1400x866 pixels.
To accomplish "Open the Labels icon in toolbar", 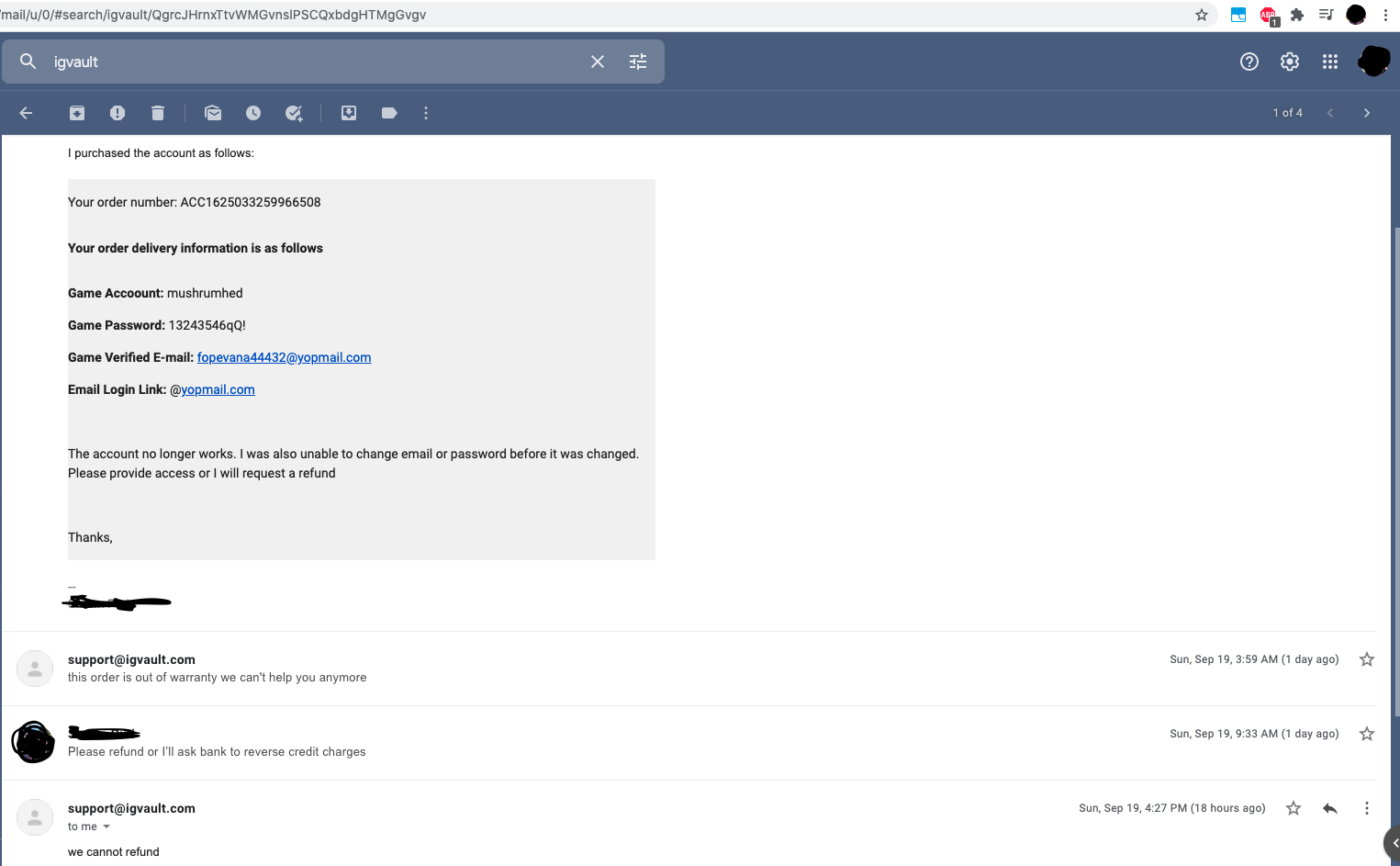I will click(x=389, y=113).
